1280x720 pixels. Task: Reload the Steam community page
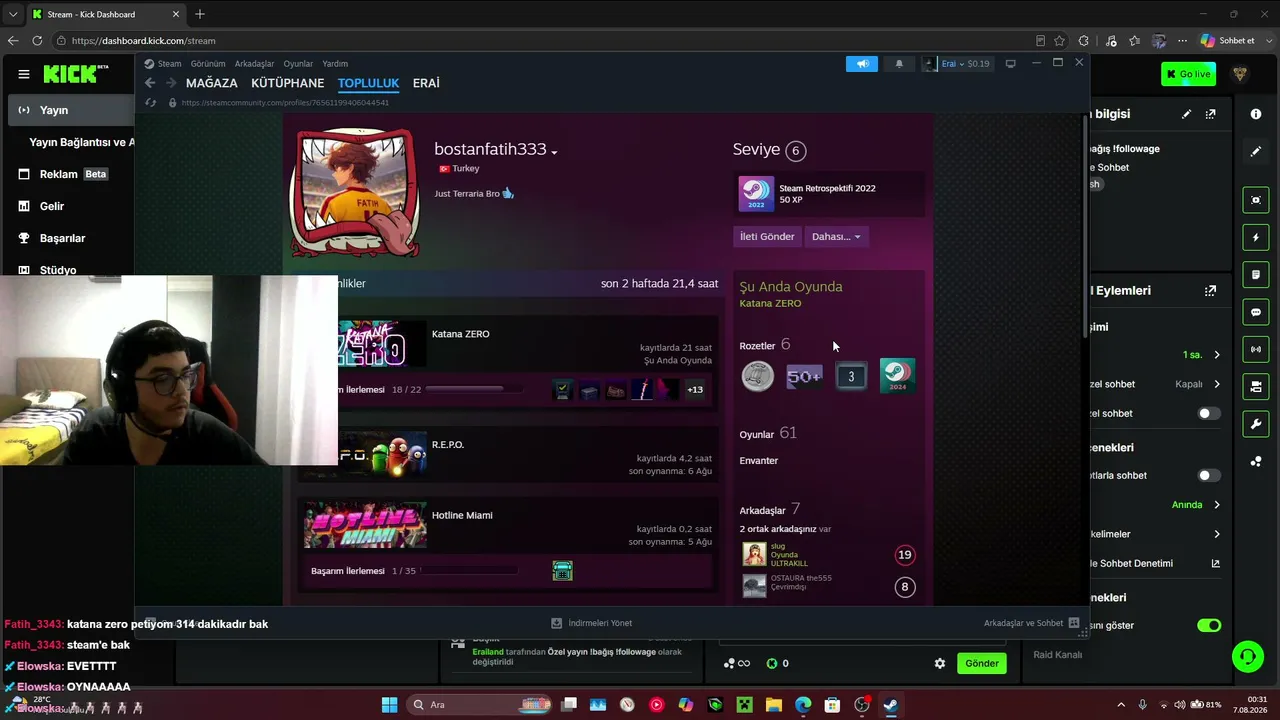coord(151,102)
